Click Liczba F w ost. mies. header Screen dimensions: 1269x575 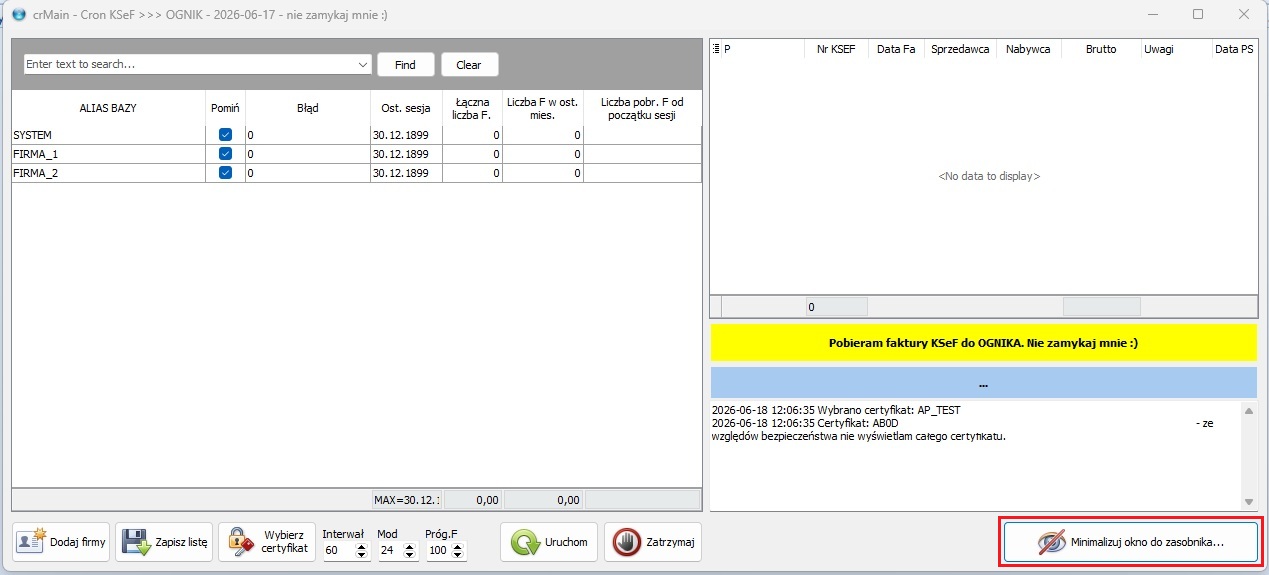pos(543,108)
